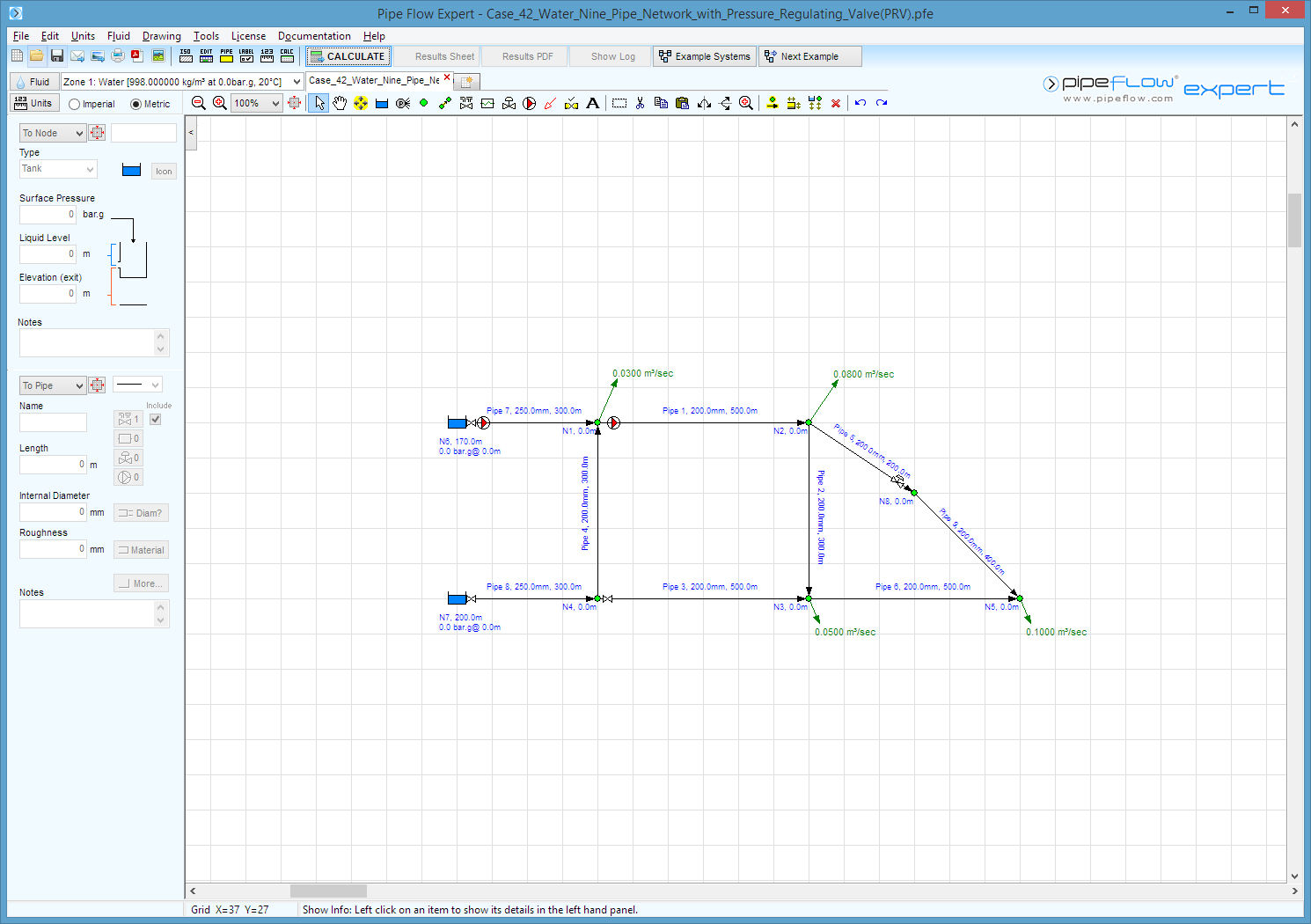Select the rectangular selection tool
Screen dimensions: 1311x924
pos(619,103)
